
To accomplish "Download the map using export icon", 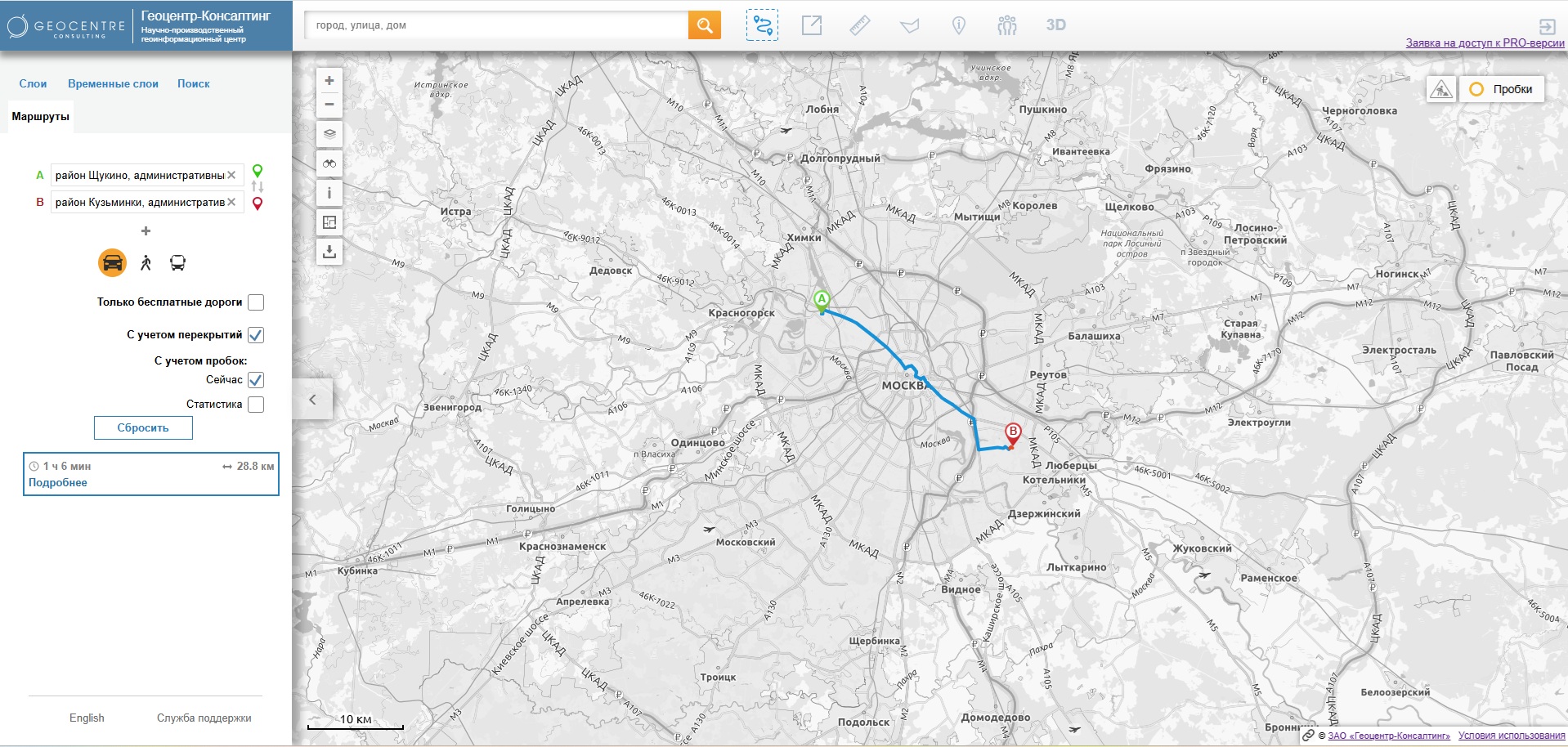I will tap(329, 252).
